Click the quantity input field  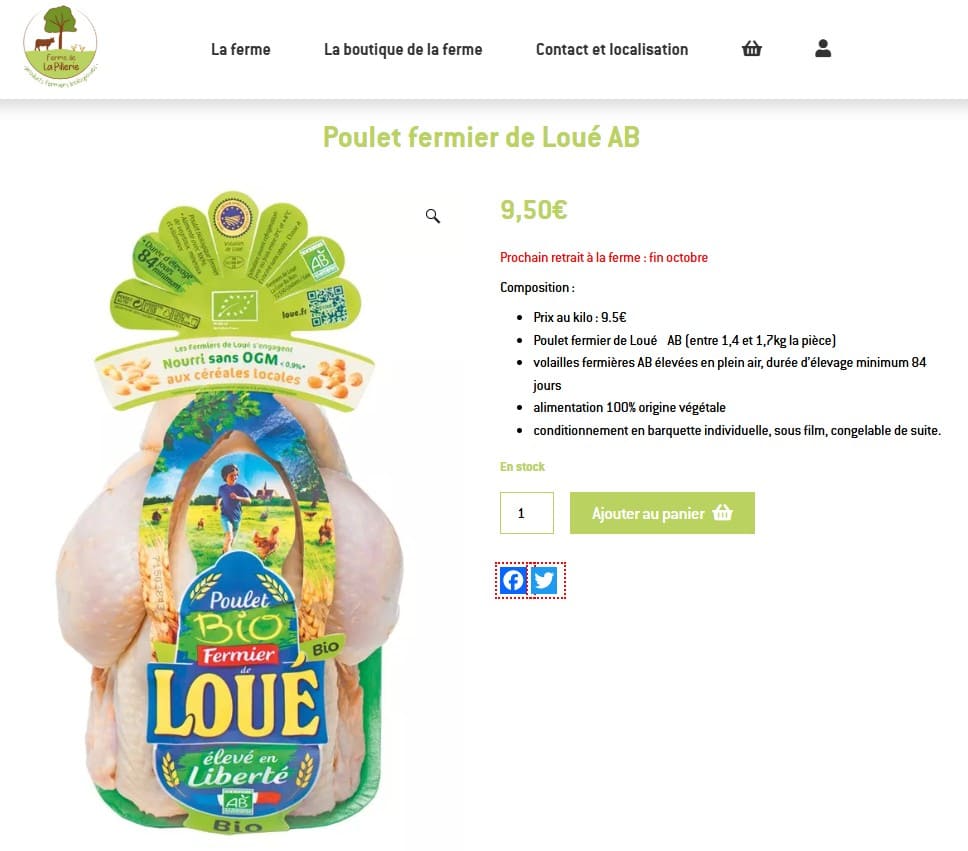(527, 513)
